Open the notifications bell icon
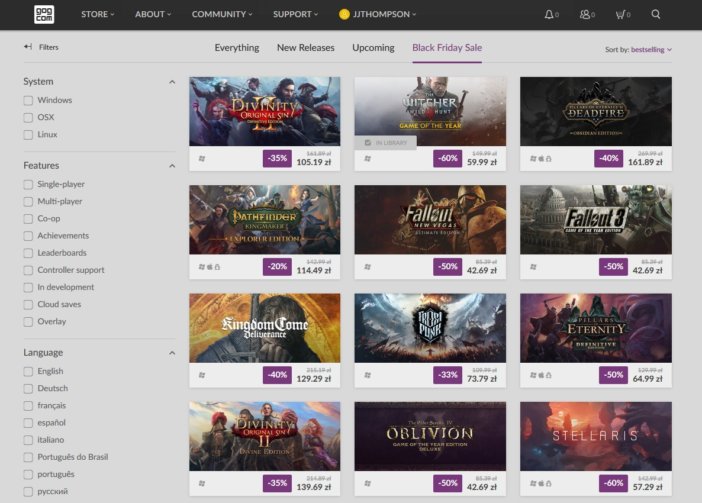The image size is (702, 503). pos(549,14)
